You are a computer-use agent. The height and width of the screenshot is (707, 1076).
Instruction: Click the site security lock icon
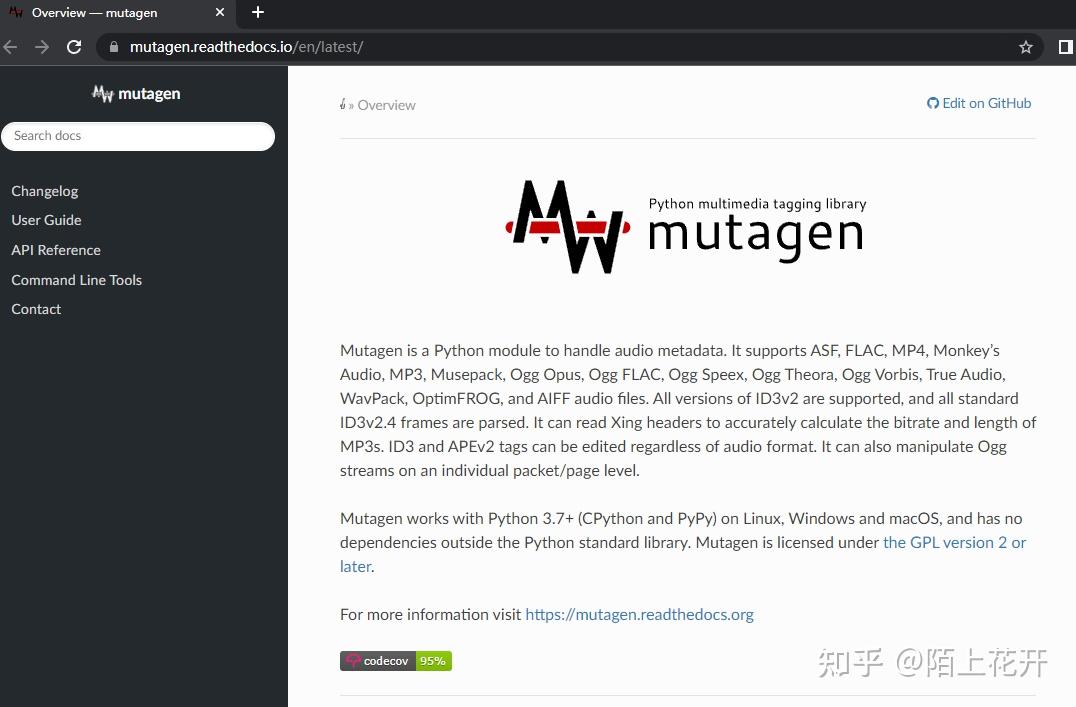[113, 46]
